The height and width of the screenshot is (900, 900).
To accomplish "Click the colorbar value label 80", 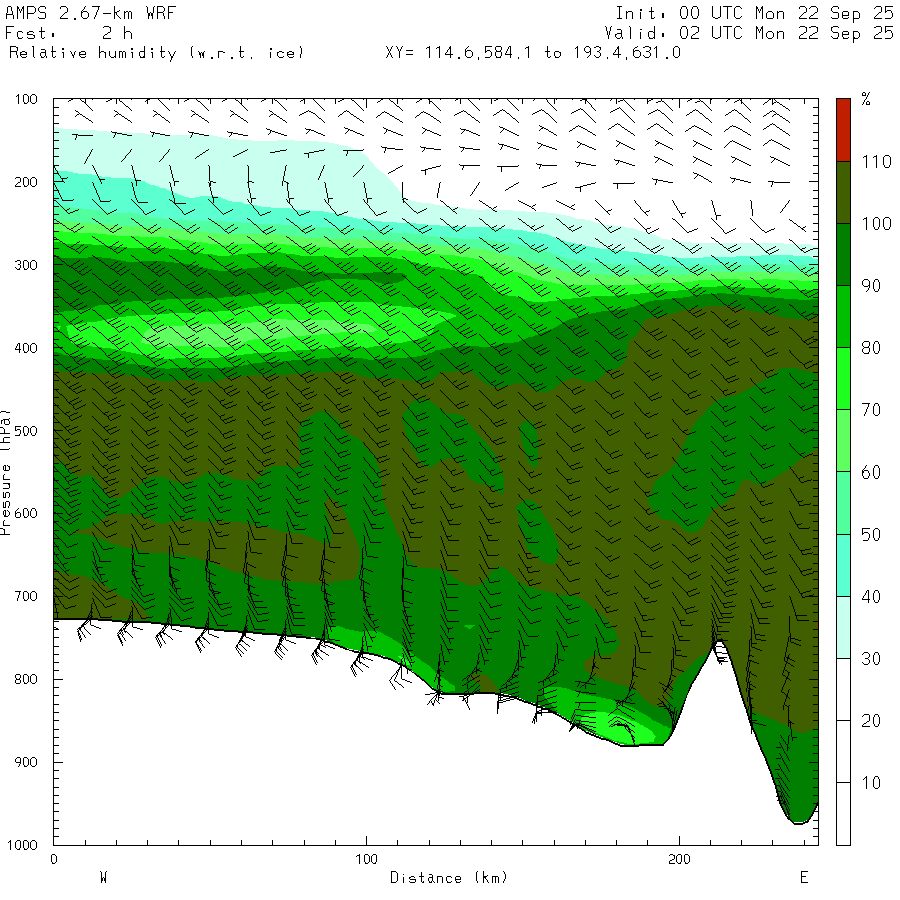I will point(871,348).
